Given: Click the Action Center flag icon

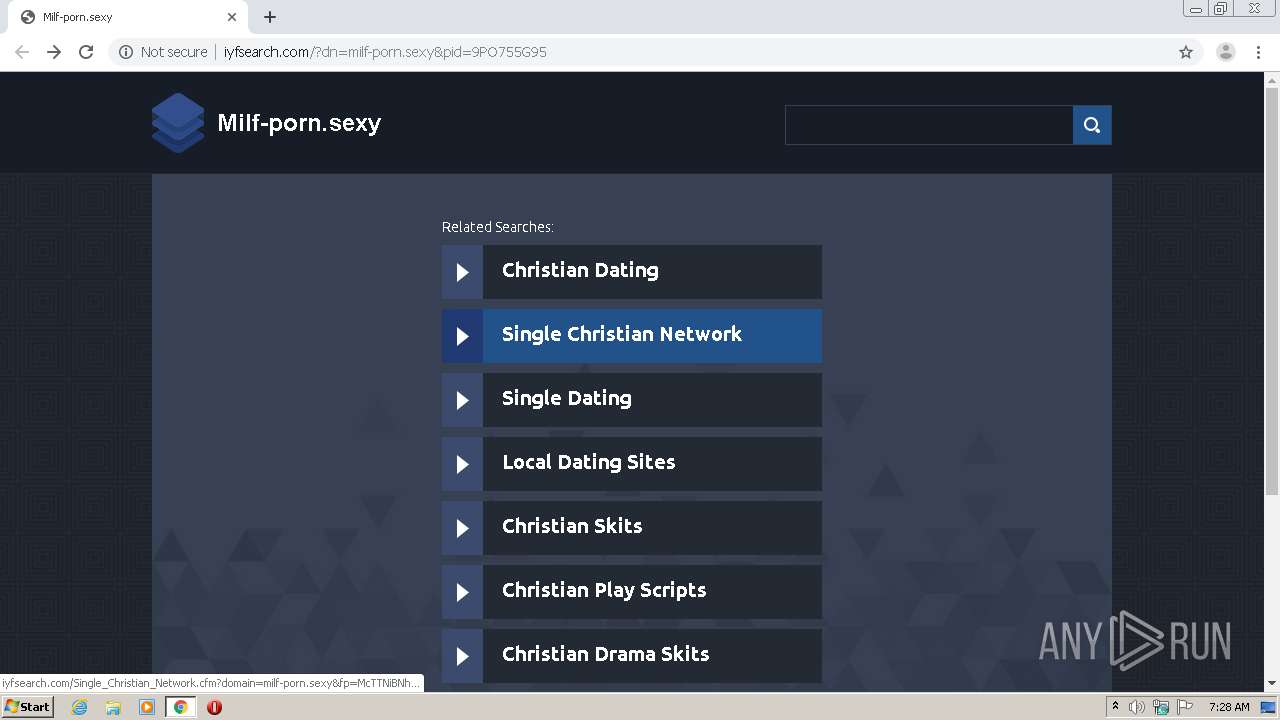Looking at the screenshot, I should 1185,707.
